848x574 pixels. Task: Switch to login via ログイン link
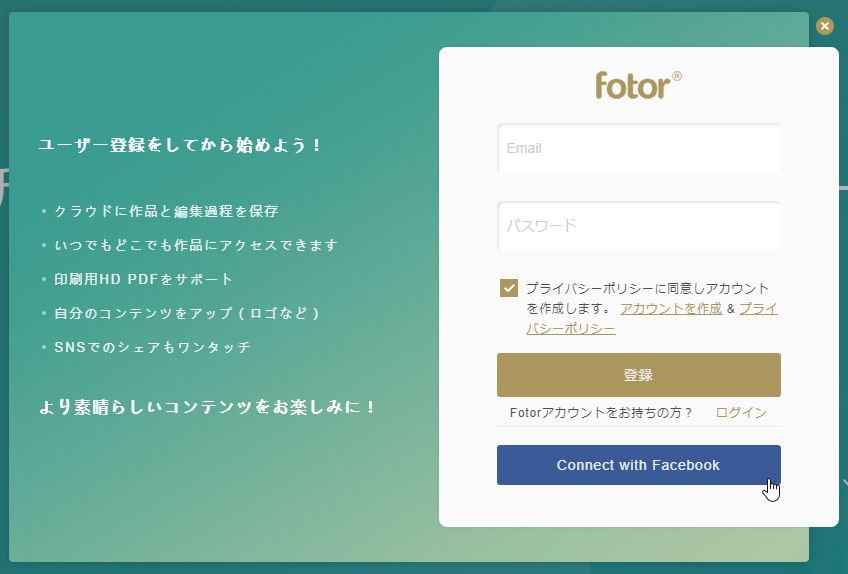point(741,413)
